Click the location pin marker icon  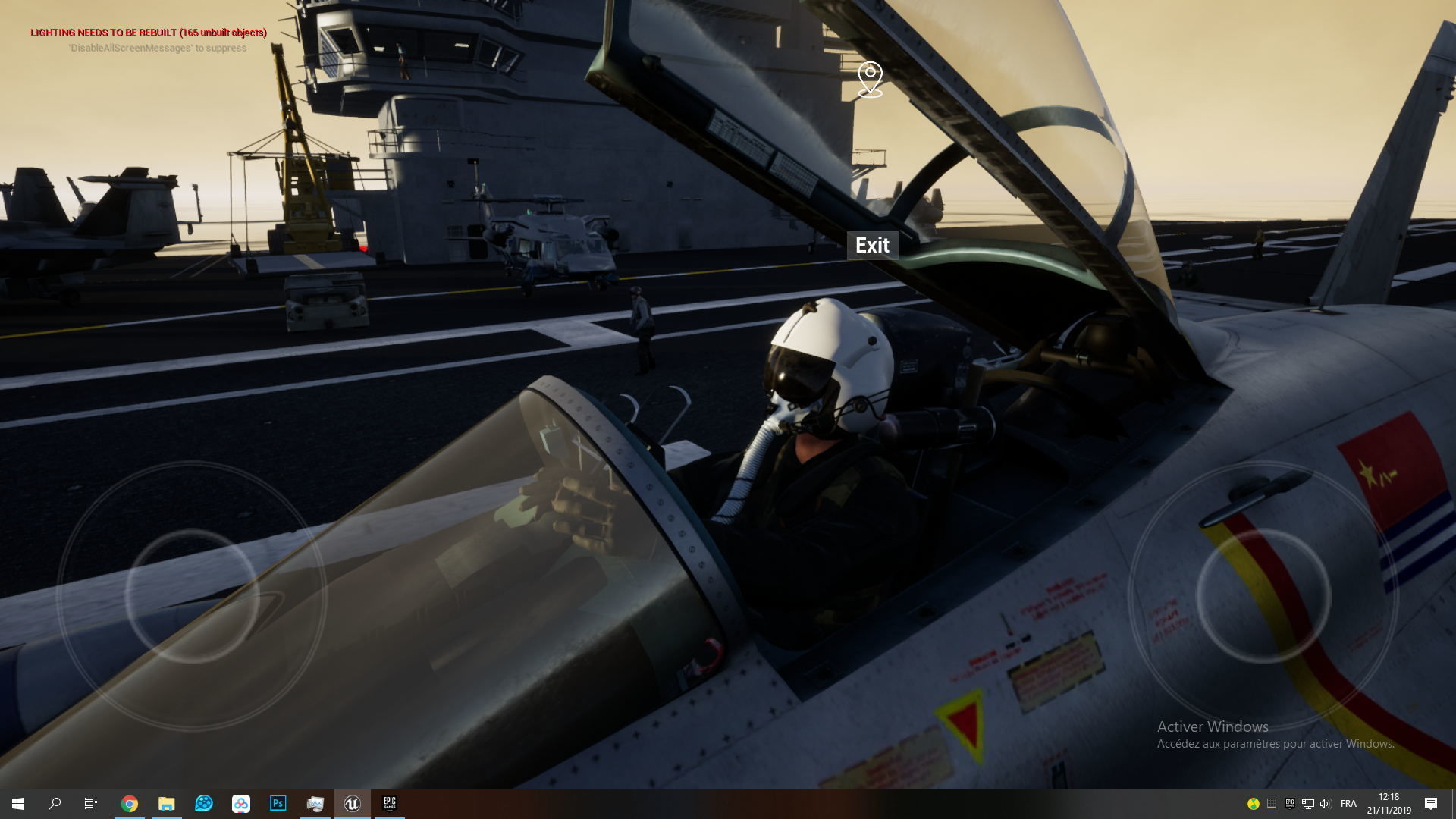coord(870,79)
